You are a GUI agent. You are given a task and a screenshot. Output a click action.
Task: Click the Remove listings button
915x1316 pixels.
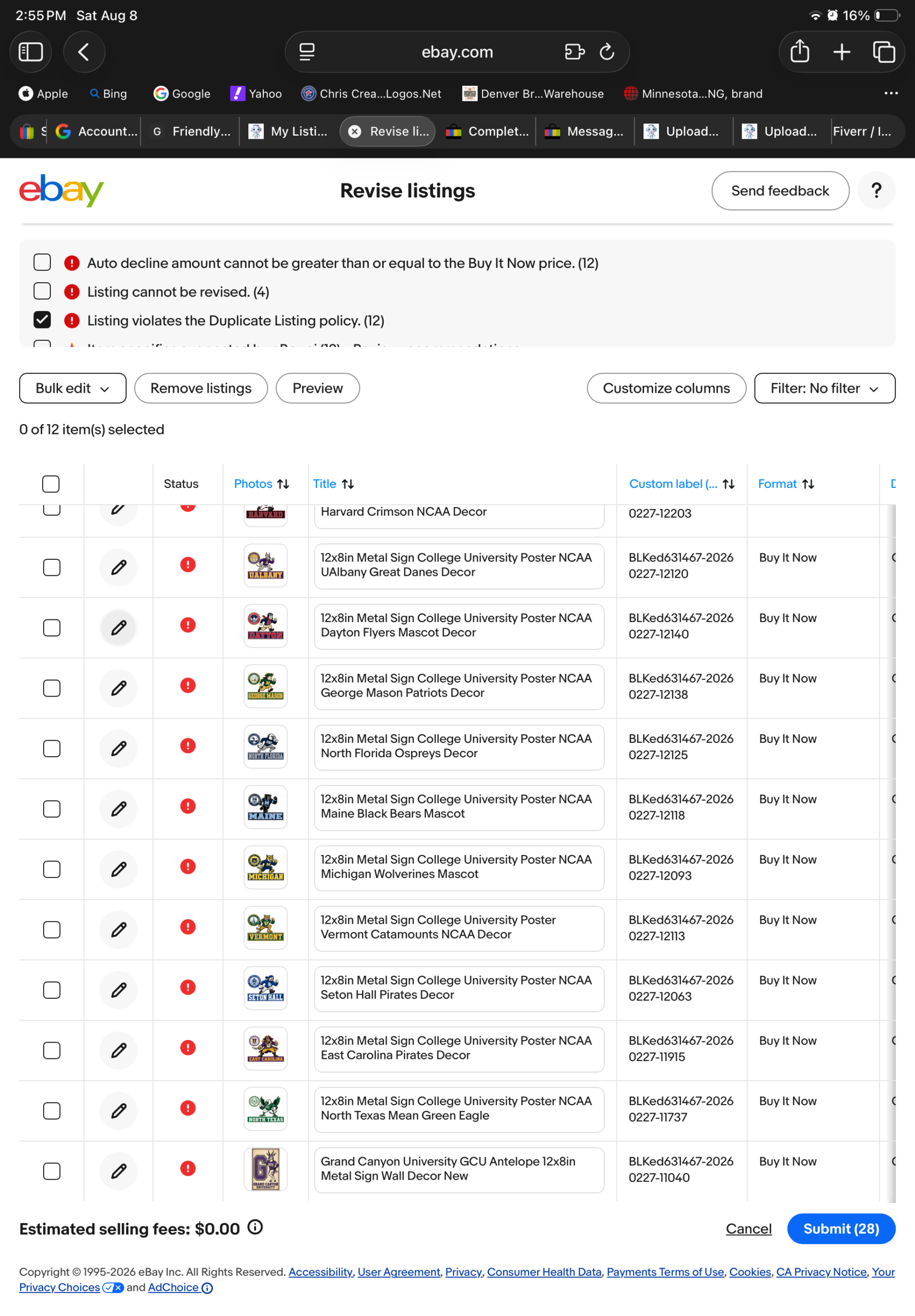coord(201,389)
